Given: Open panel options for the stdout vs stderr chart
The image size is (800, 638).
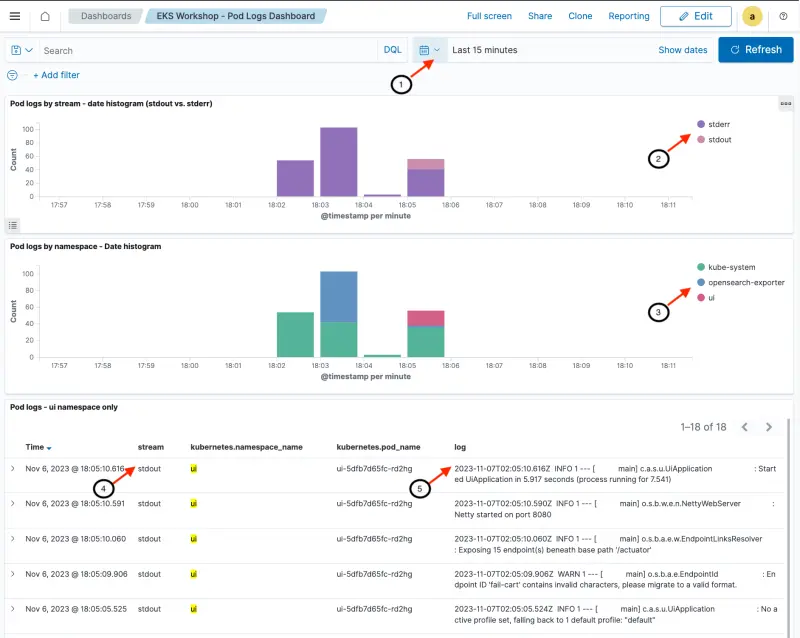Looking at the screenshot, I should 786,103.
